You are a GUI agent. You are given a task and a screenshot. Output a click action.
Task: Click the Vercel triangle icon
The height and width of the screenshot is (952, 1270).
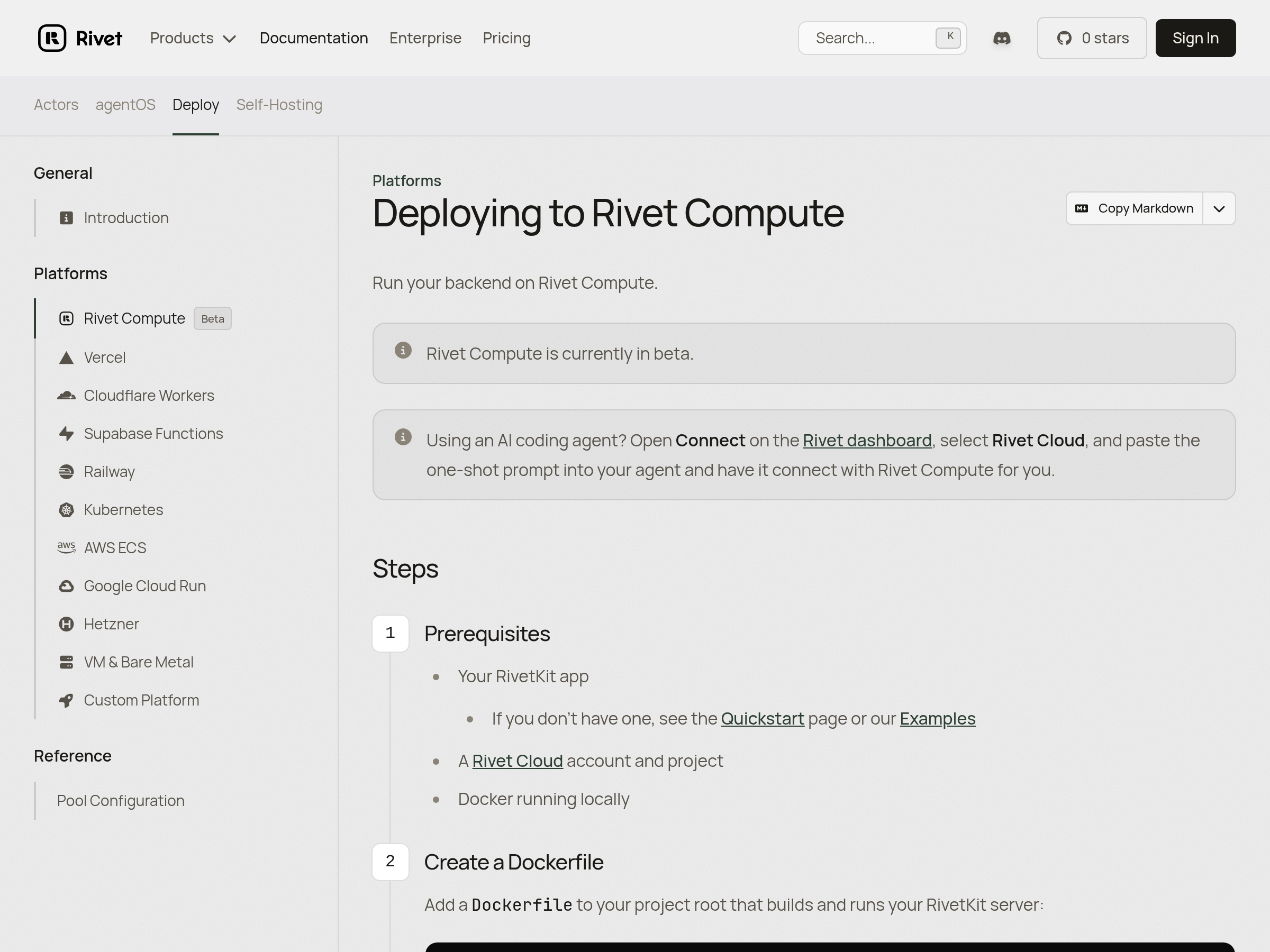click(66, 358)
